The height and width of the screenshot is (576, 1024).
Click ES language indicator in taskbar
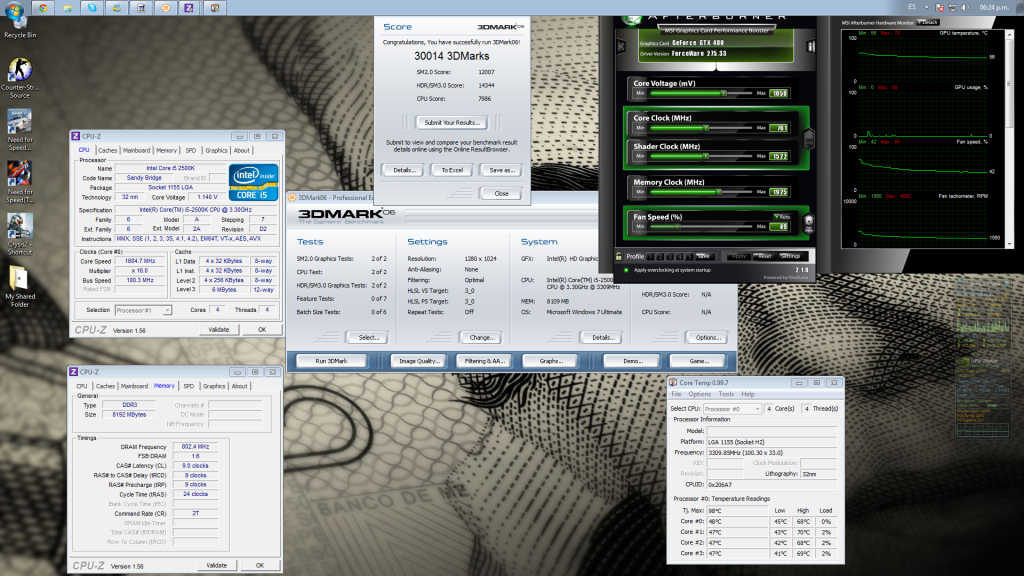point(912,8)
